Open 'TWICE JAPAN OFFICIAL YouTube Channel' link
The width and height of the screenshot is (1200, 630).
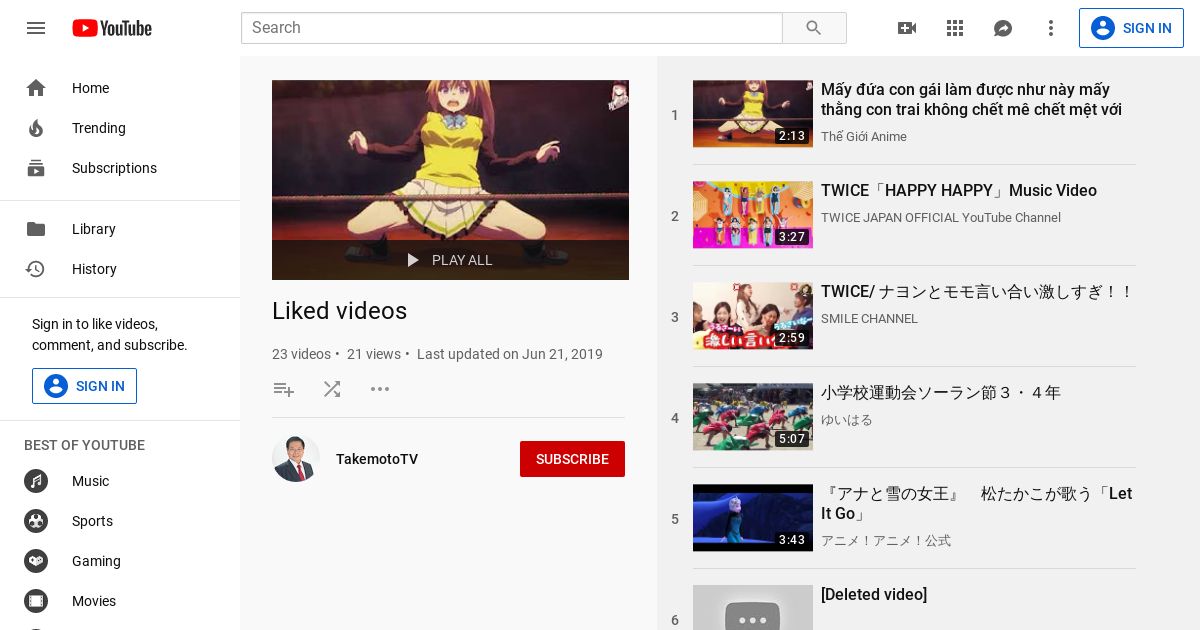(941, 218)
